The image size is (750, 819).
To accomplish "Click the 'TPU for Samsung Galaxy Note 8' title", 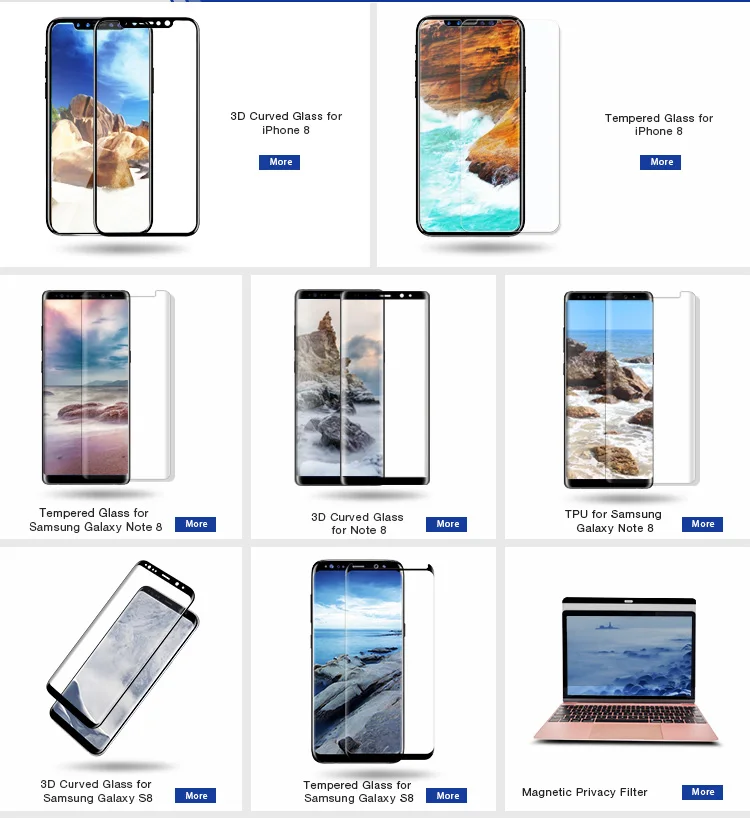I will click(614, 521).
